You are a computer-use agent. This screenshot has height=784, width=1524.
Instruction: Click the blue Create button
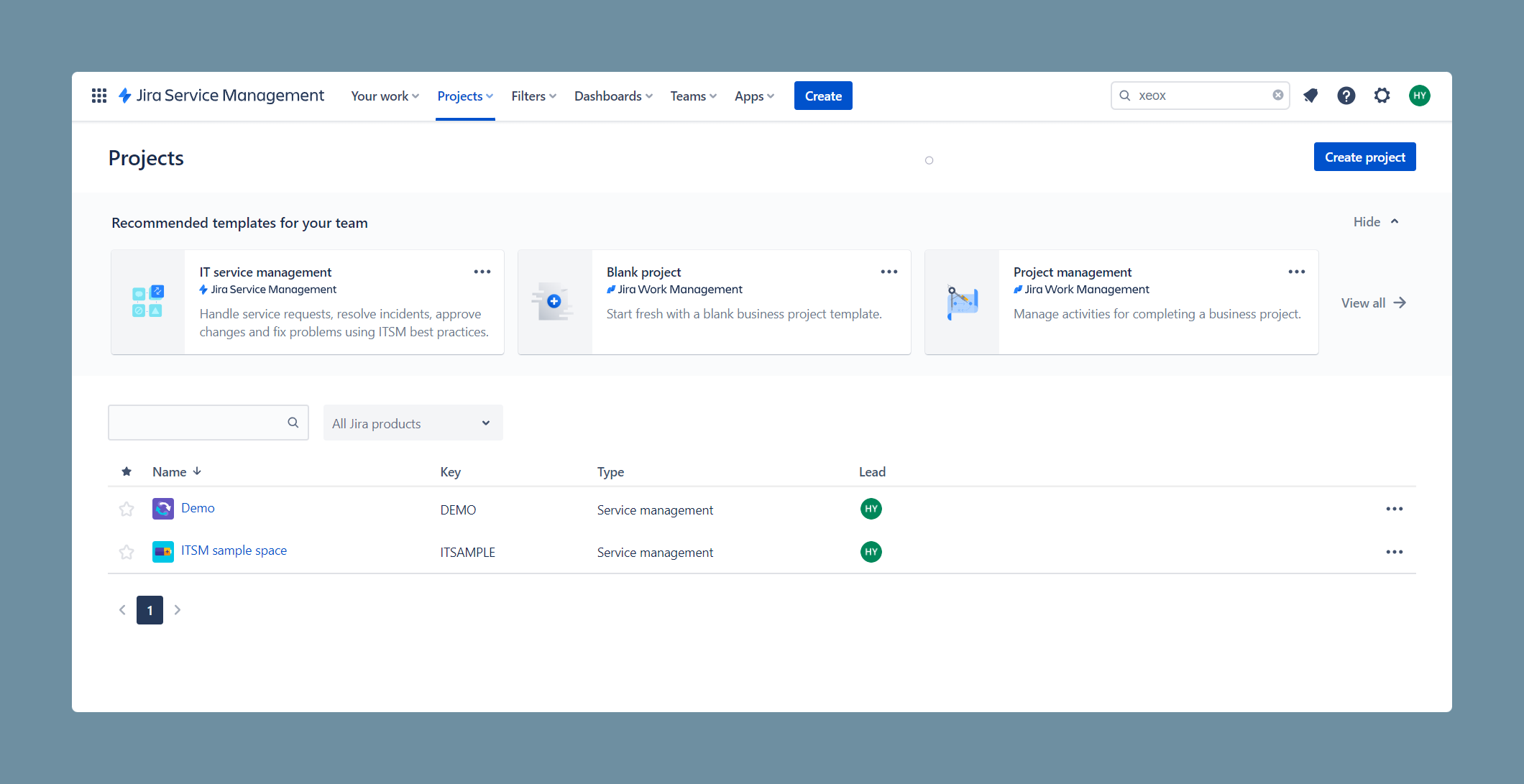click(x=823, y=96)
